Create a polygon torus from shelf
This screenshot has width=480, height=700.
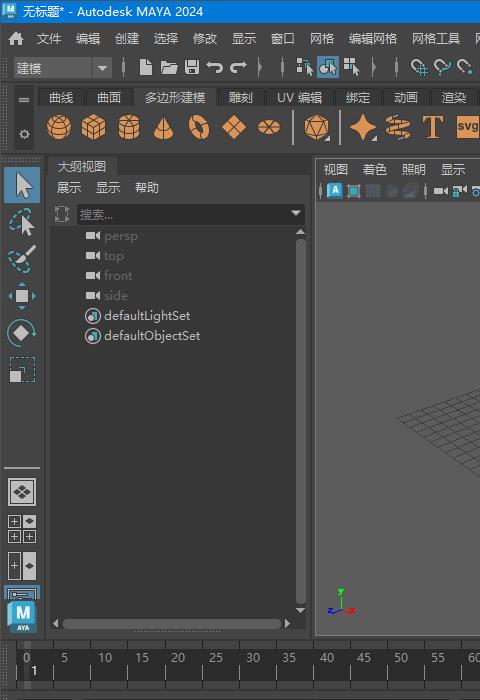pyautogui.click(x=199, y=127)
